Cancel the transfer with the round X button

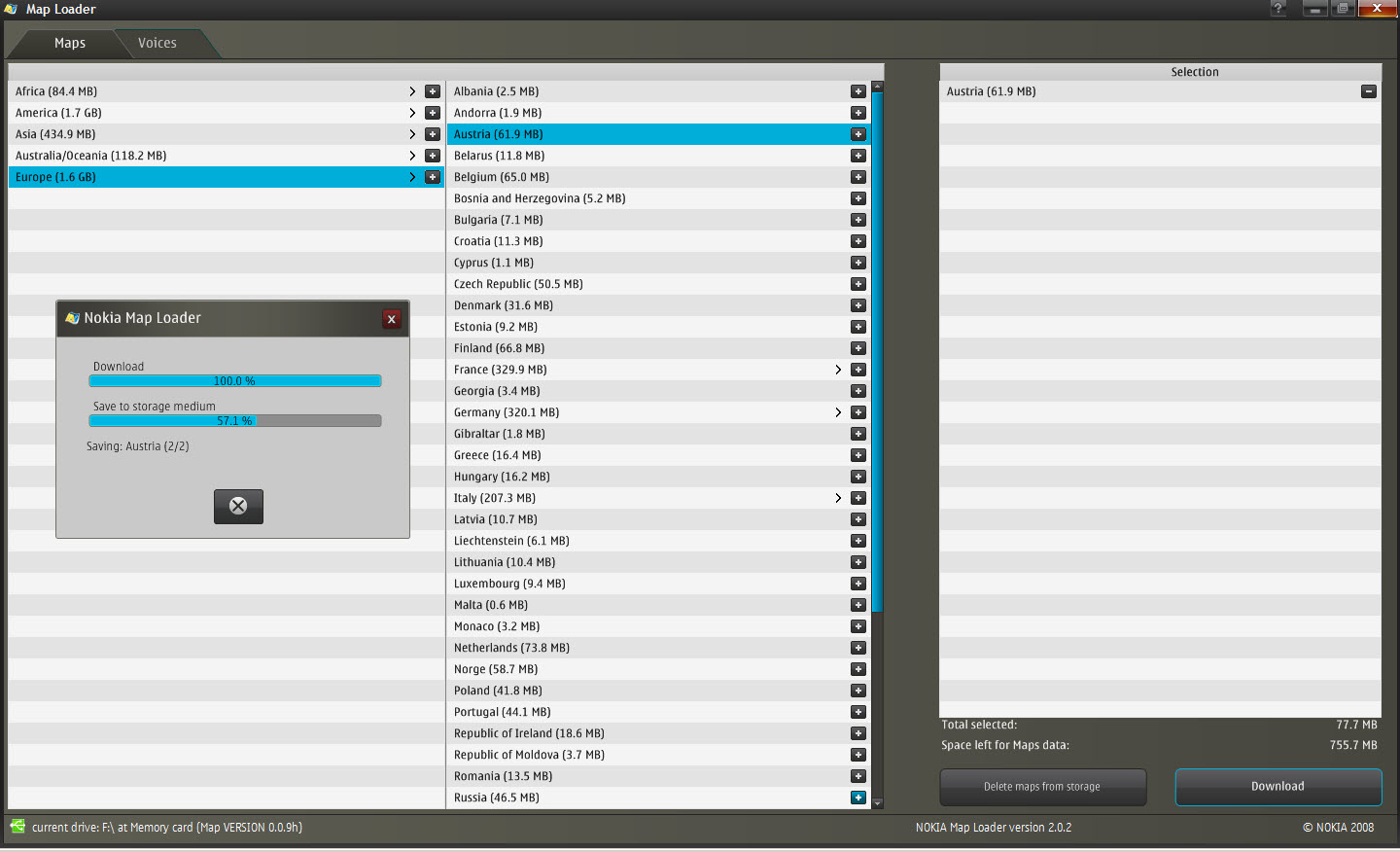point(238,506)
